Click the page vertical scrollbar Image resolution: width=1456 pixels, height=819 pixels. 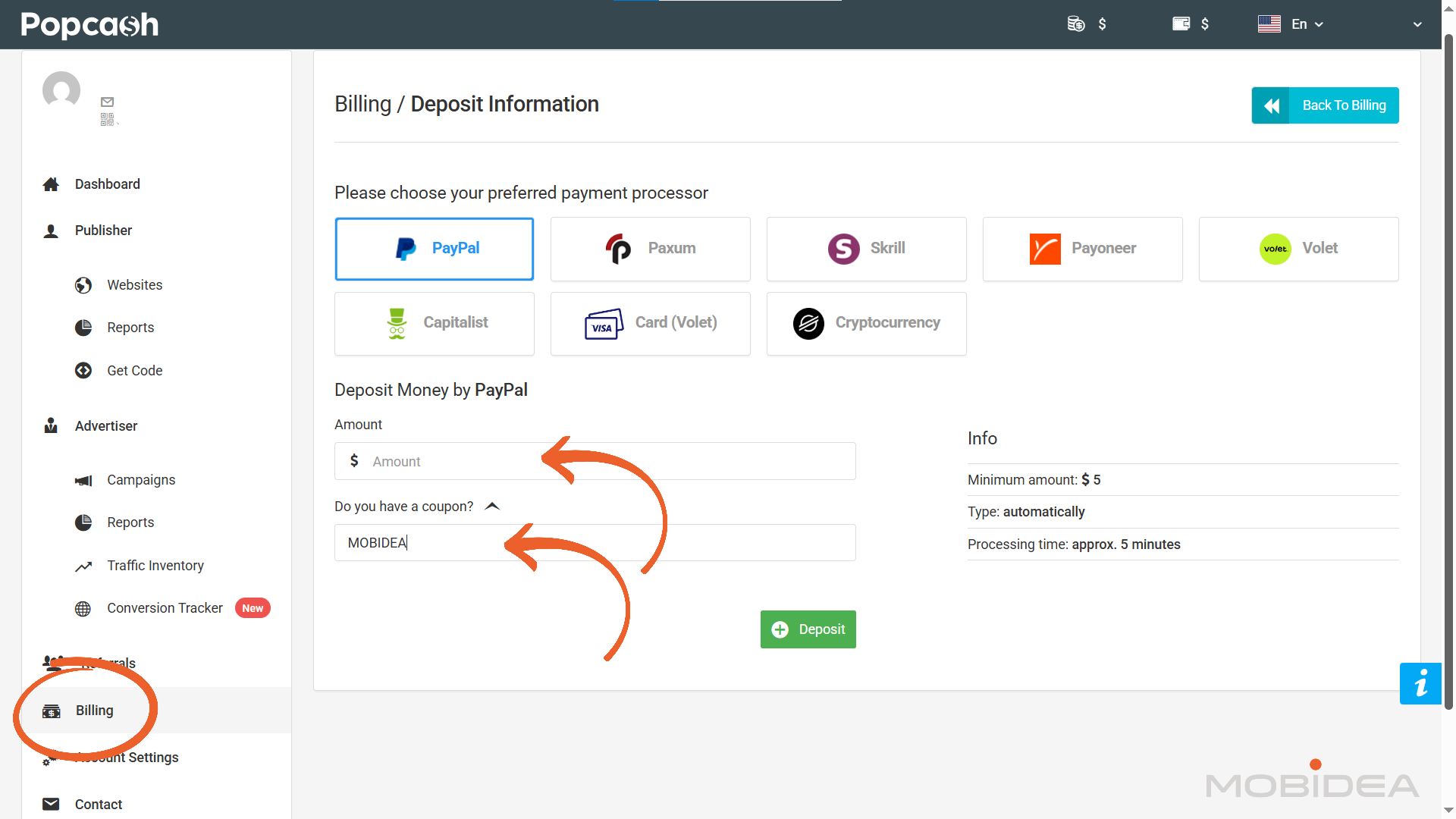click(1448, 372)
